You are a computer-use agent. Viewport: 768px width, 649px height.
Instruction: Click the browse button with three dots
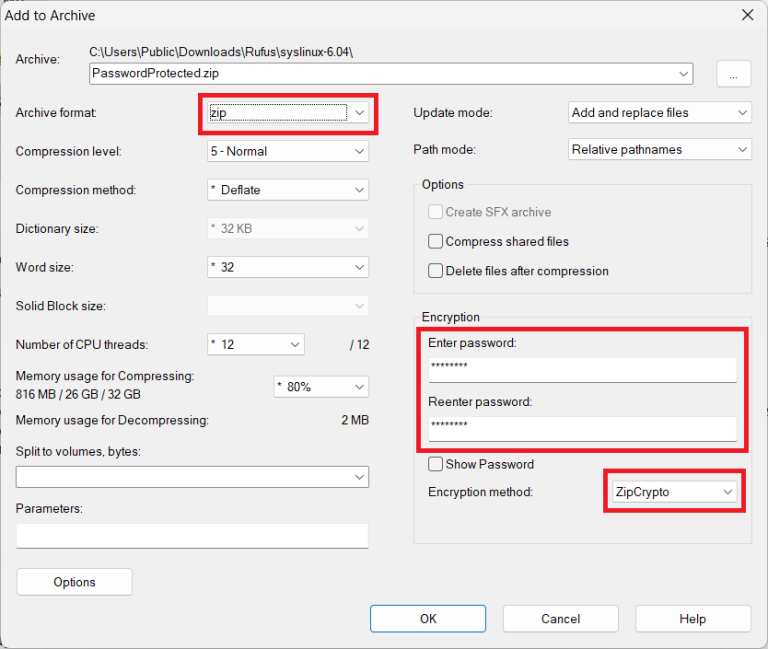click(733, 74)
